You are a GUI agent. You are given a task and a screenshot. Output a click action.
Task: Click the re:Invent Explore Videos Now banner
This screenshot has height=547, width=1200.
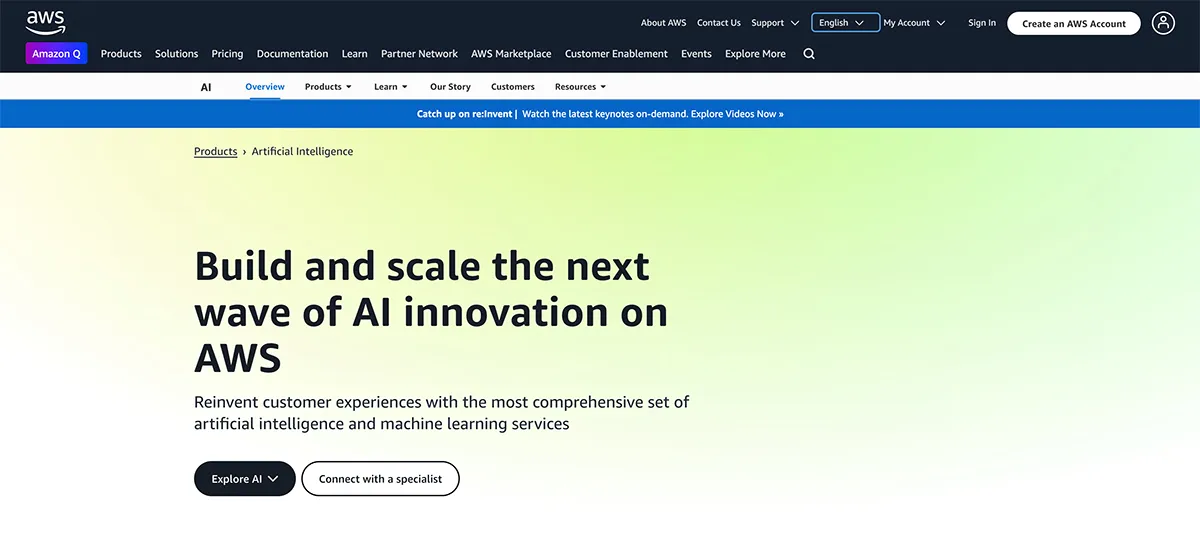(x=600, y=114)
